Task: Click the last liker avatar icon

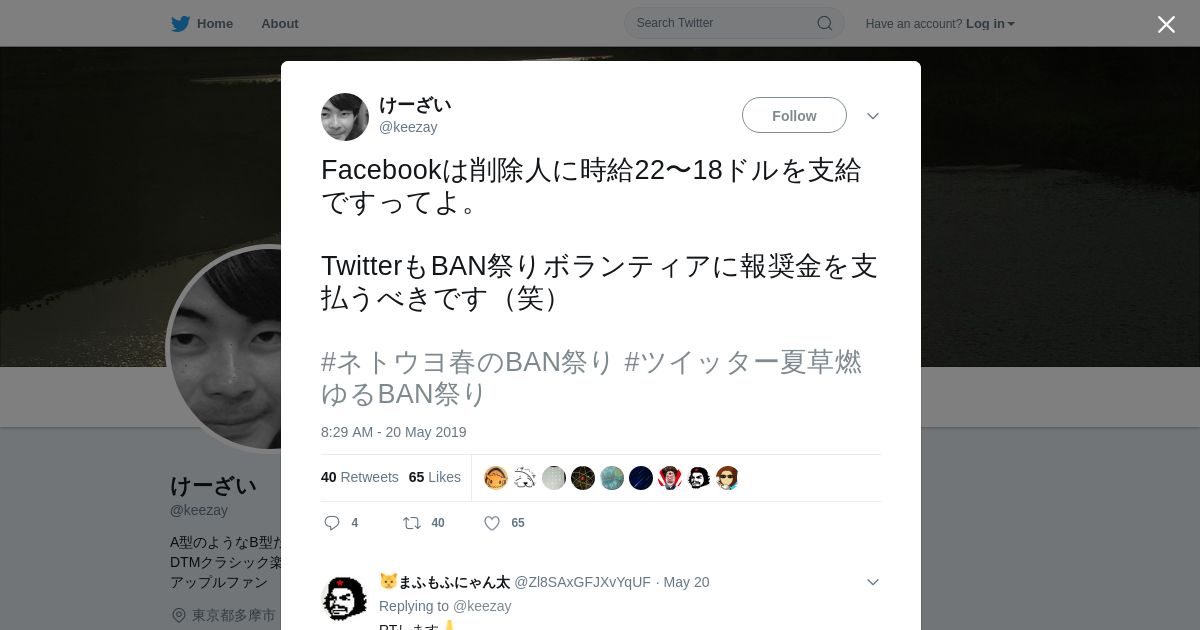Action: (728, 478)
